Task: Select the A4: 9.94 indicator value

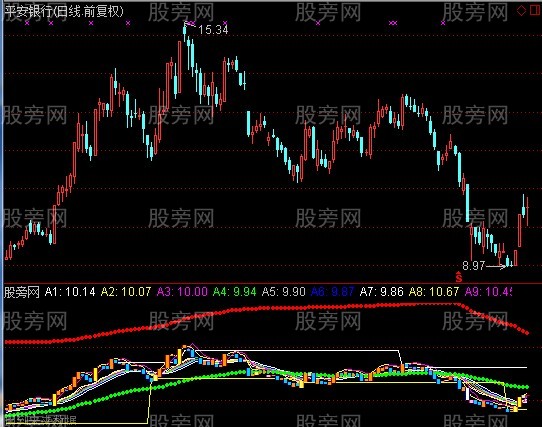Action: point(235,292)
